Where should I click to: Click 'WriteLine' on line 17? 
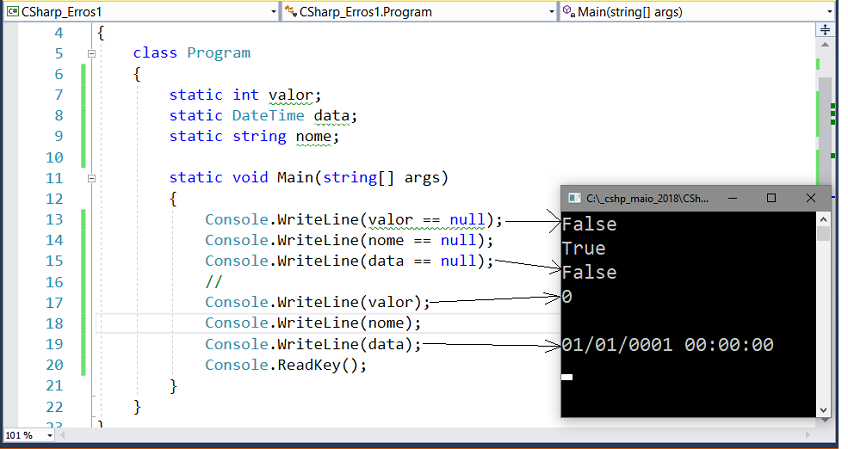click(x=318, y=302)
